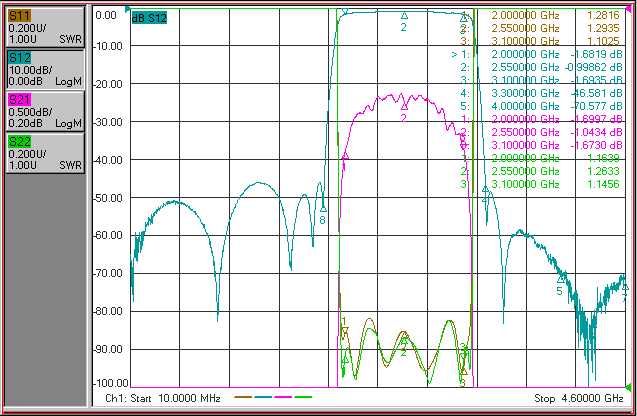Click marker 5 on the S12 trace
Viewport: 637px width, 416px height.
click(x=561, y=280)
